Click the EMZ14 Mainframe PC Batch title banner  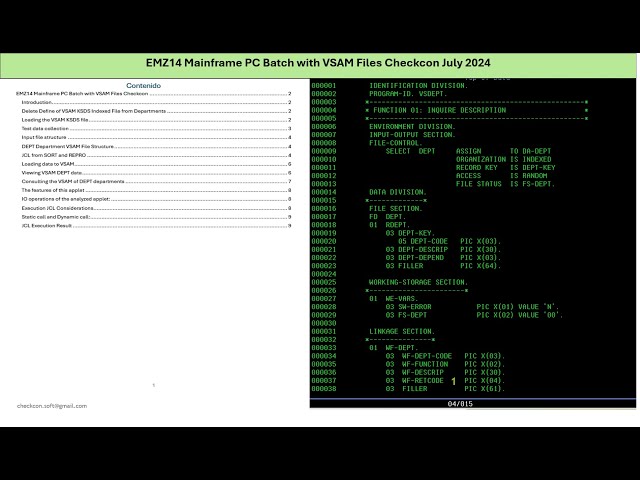pos(318,63)
